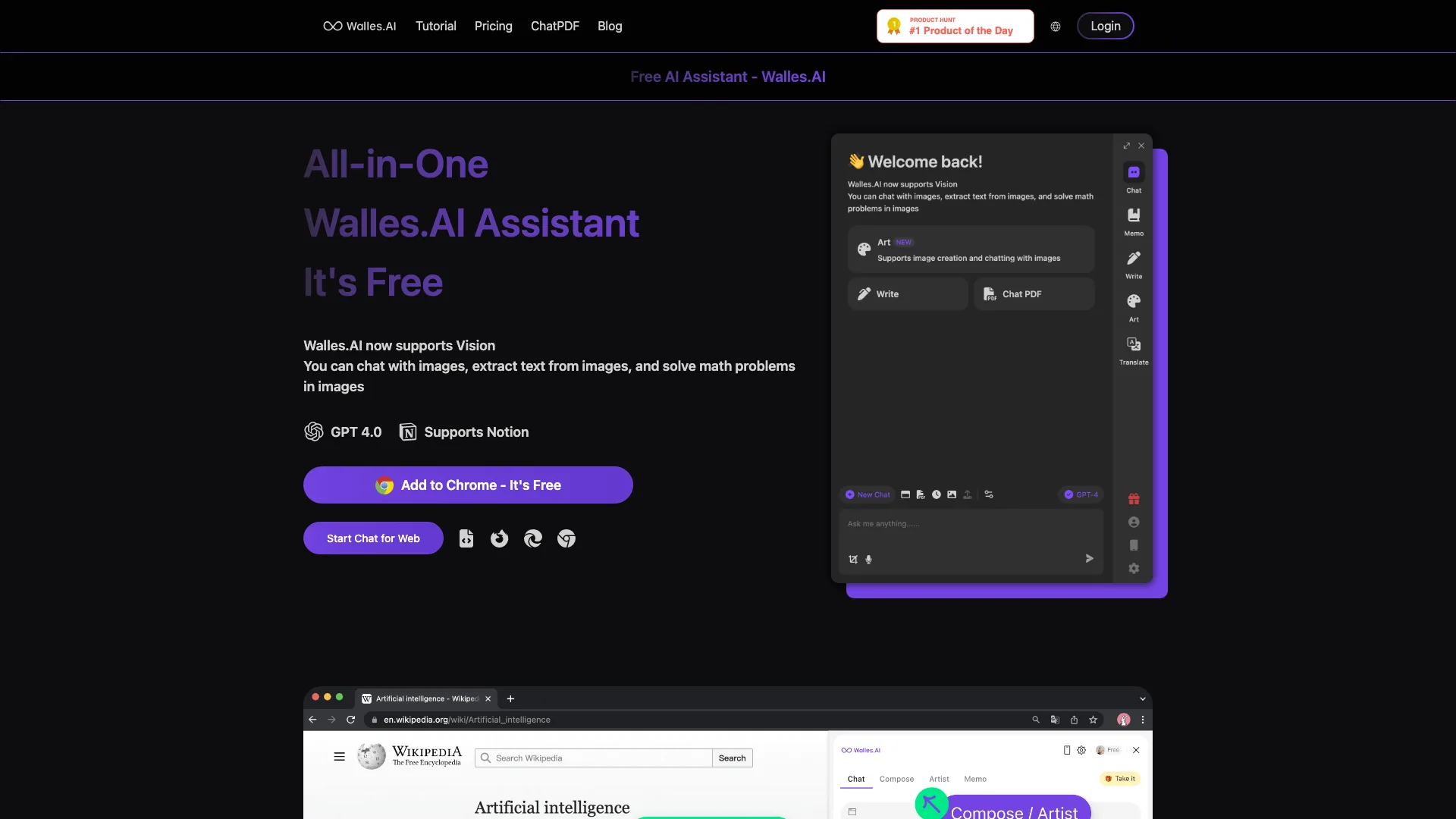The height and width of the screenshot is (819, 1456).
Task: Click the Product Hunt badge
Action: [955, 26]
